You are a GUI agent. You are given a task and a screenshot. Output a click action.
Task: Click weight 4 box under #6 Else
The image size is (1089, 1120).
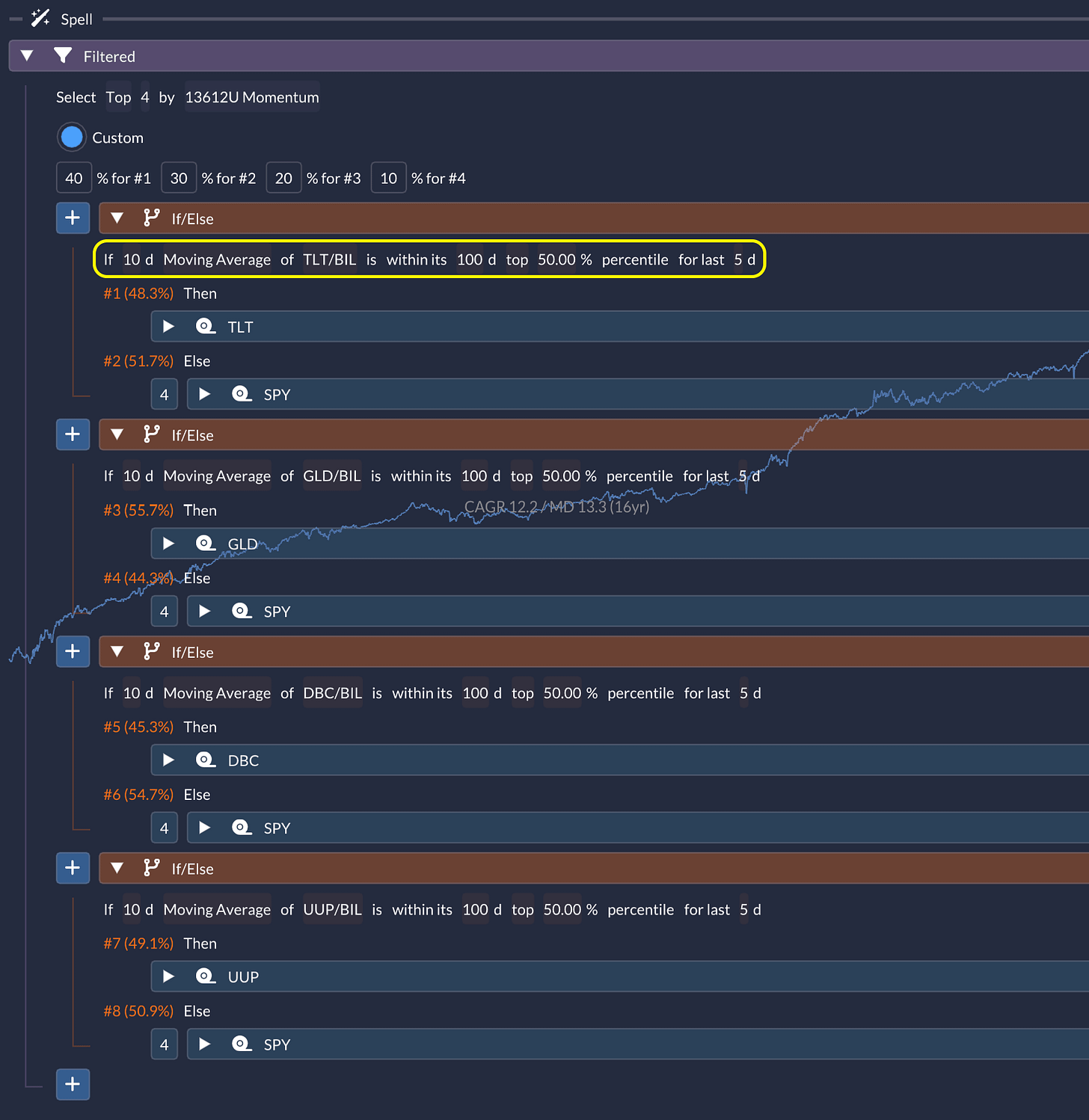[165, 828]
